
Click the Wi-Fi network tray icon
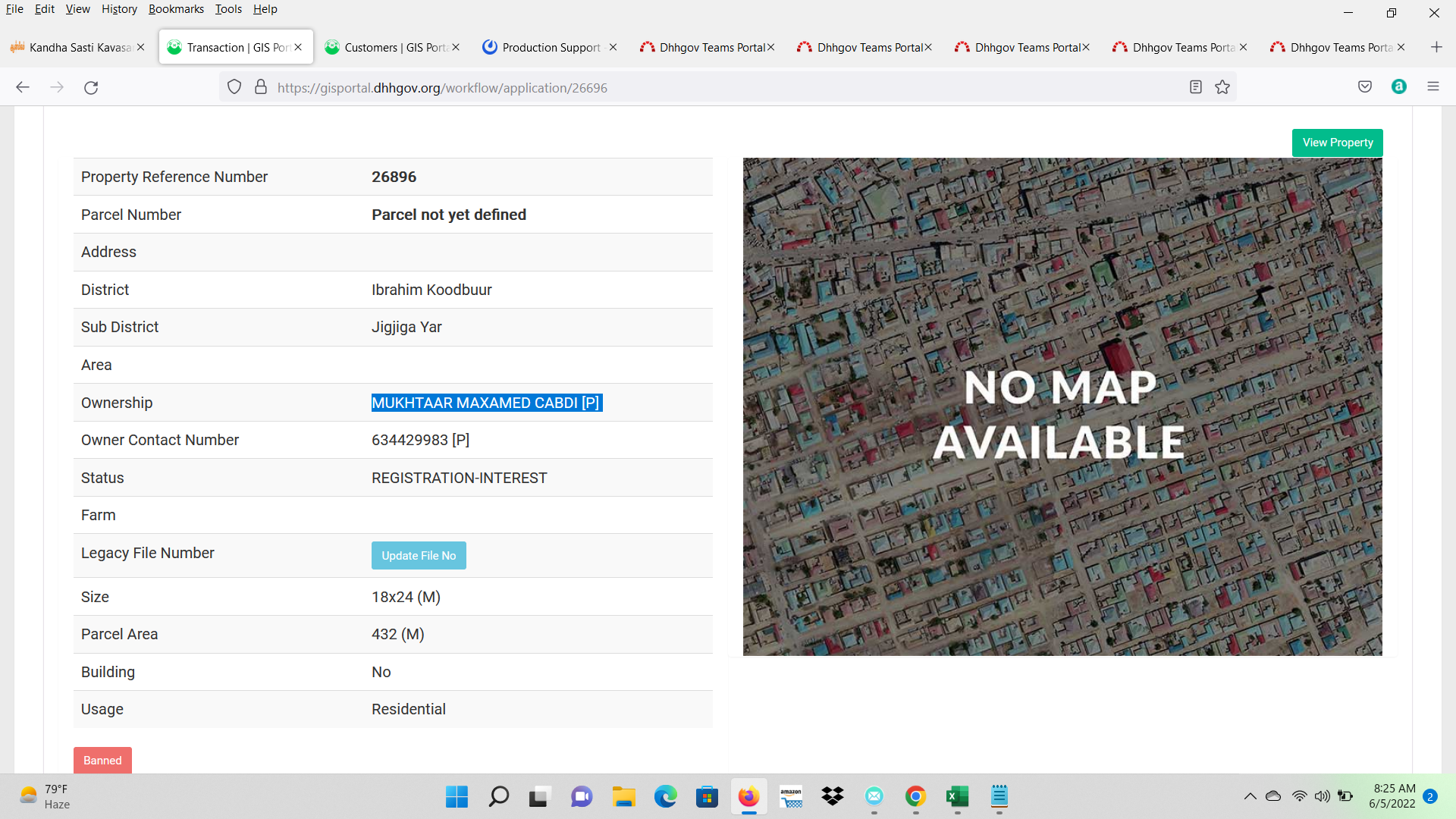(1300, 796)
